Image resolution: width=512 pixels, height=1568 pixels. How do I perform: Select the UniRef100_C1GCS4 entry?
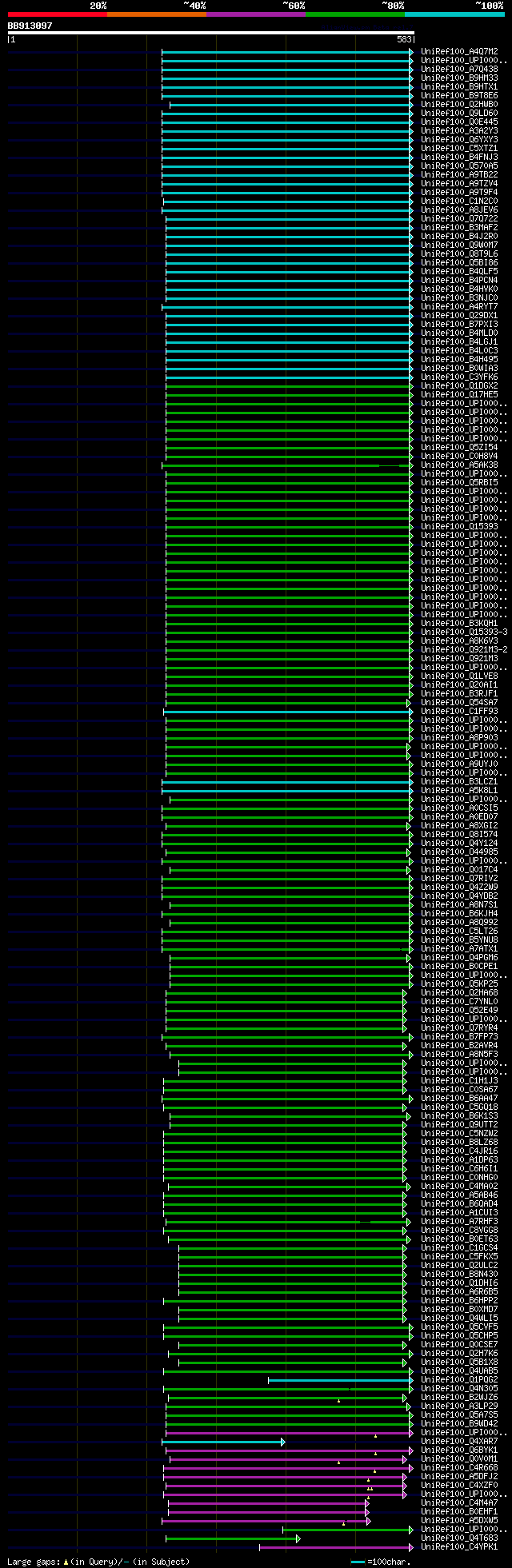(x=459, y=1248)
